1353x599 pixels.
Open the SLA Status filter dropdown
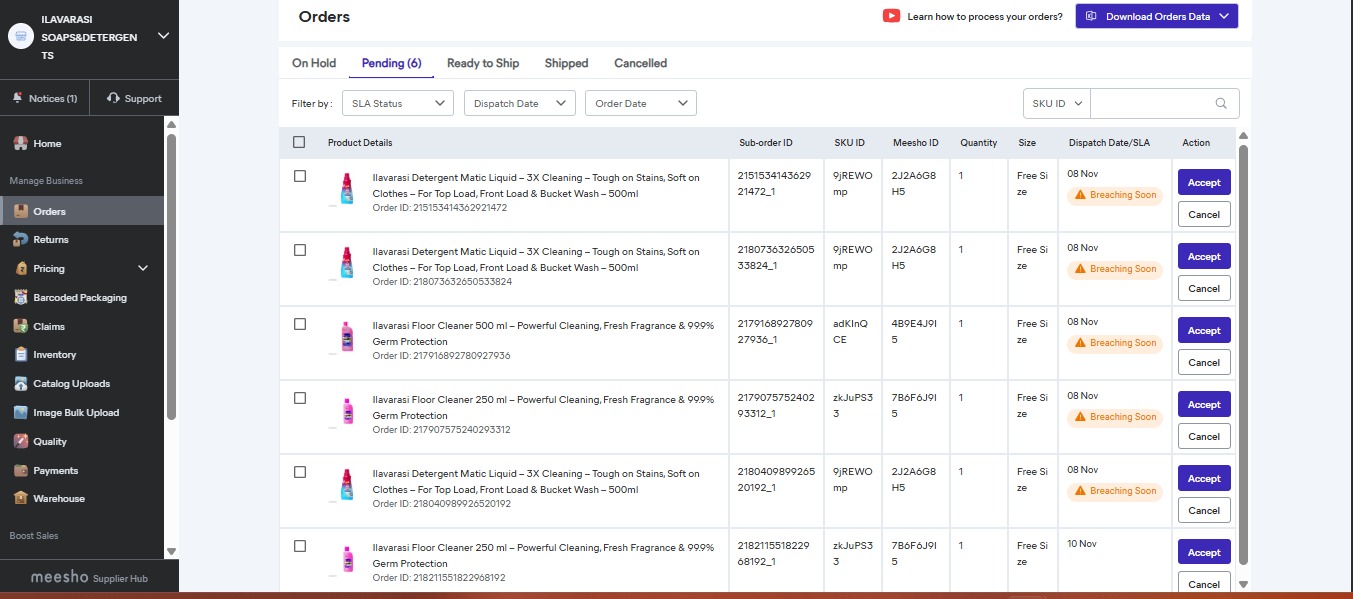[x=397, y=103]
